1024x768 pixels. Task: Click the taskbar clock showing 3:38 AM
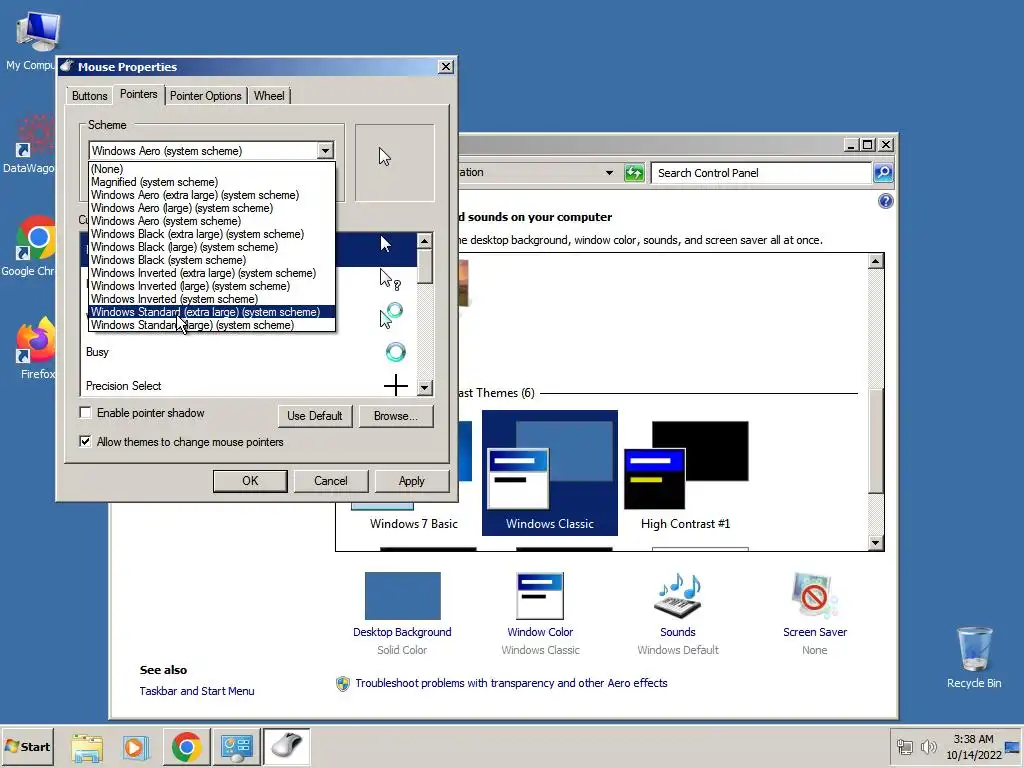pos(973,746)
